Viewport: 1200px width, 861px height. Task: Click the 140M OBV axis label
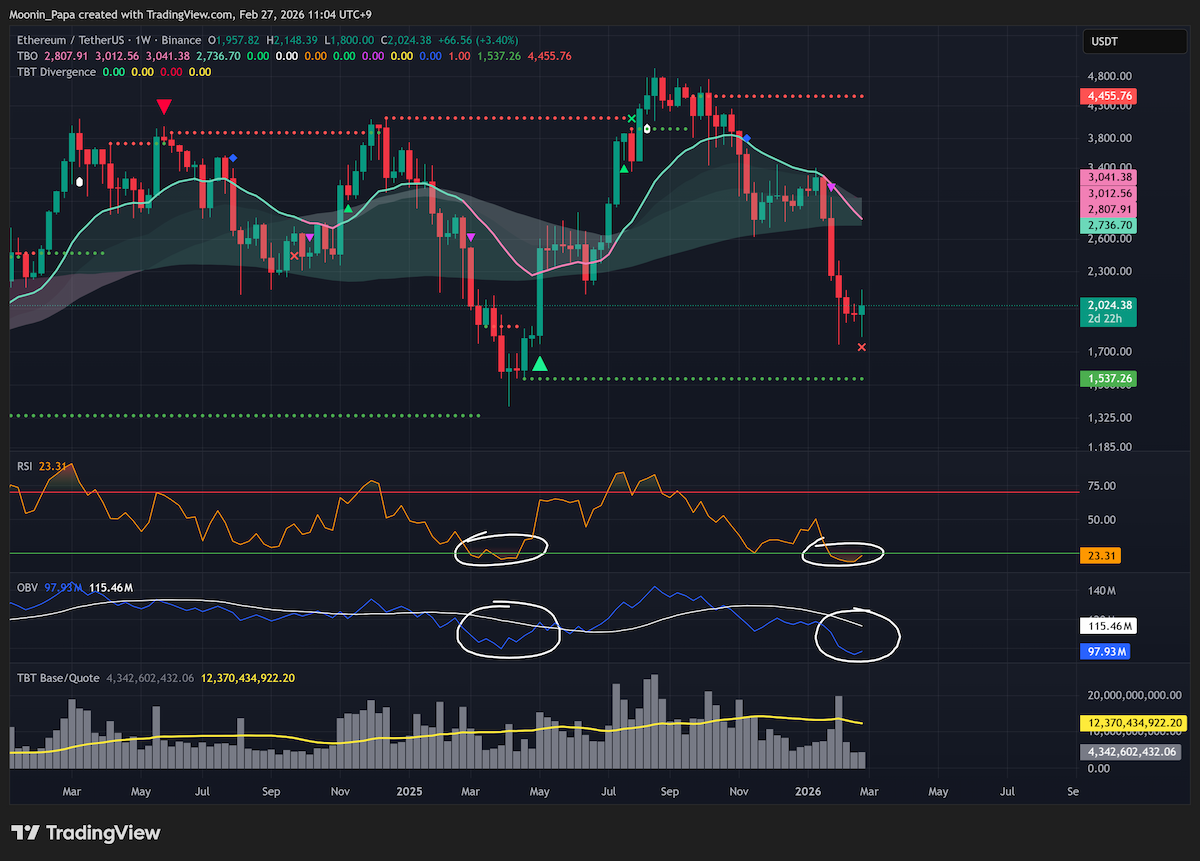tap(1102, 592)
